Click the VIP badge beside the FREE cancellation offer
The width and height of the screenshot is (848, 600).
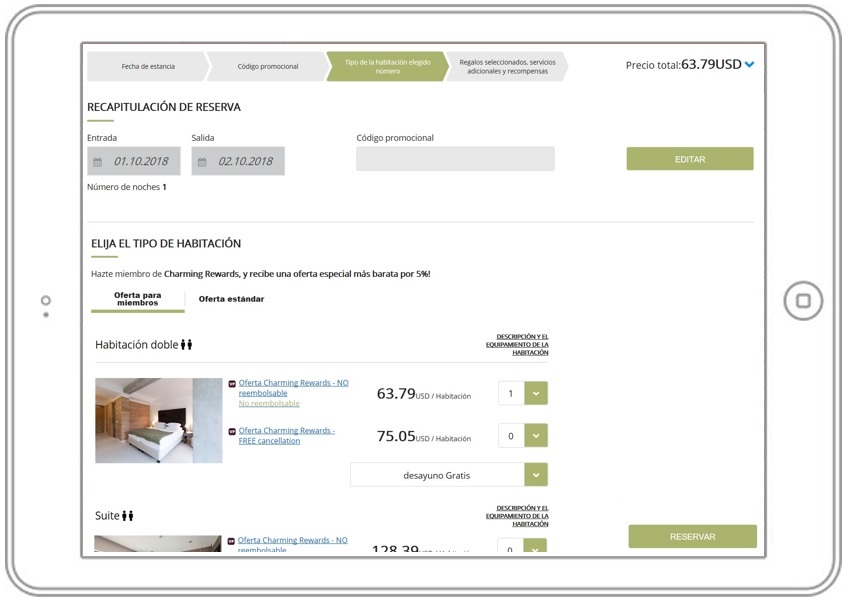(232, 432)
